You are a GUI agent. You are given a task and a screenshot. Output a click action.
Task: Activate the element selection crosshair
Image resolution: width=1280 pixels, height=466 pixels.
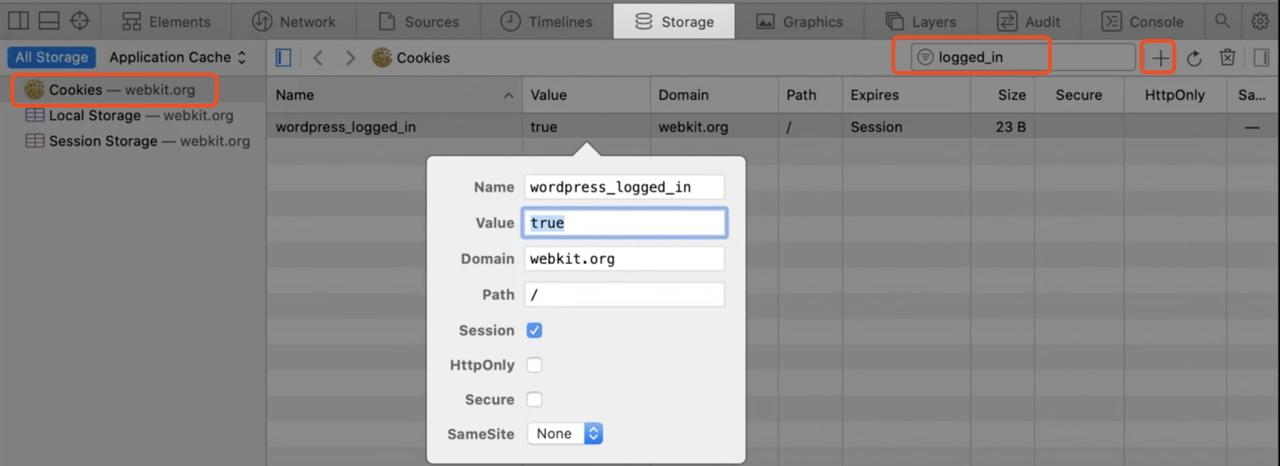tap(79, 21)
